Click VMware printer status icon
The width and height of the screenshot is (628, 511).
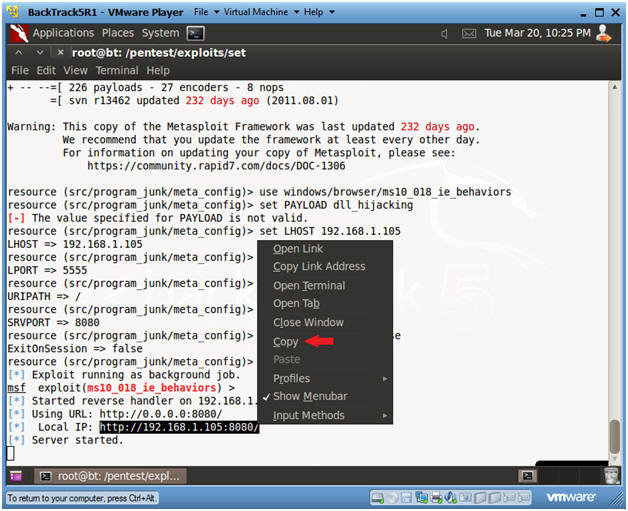(437, 498)
